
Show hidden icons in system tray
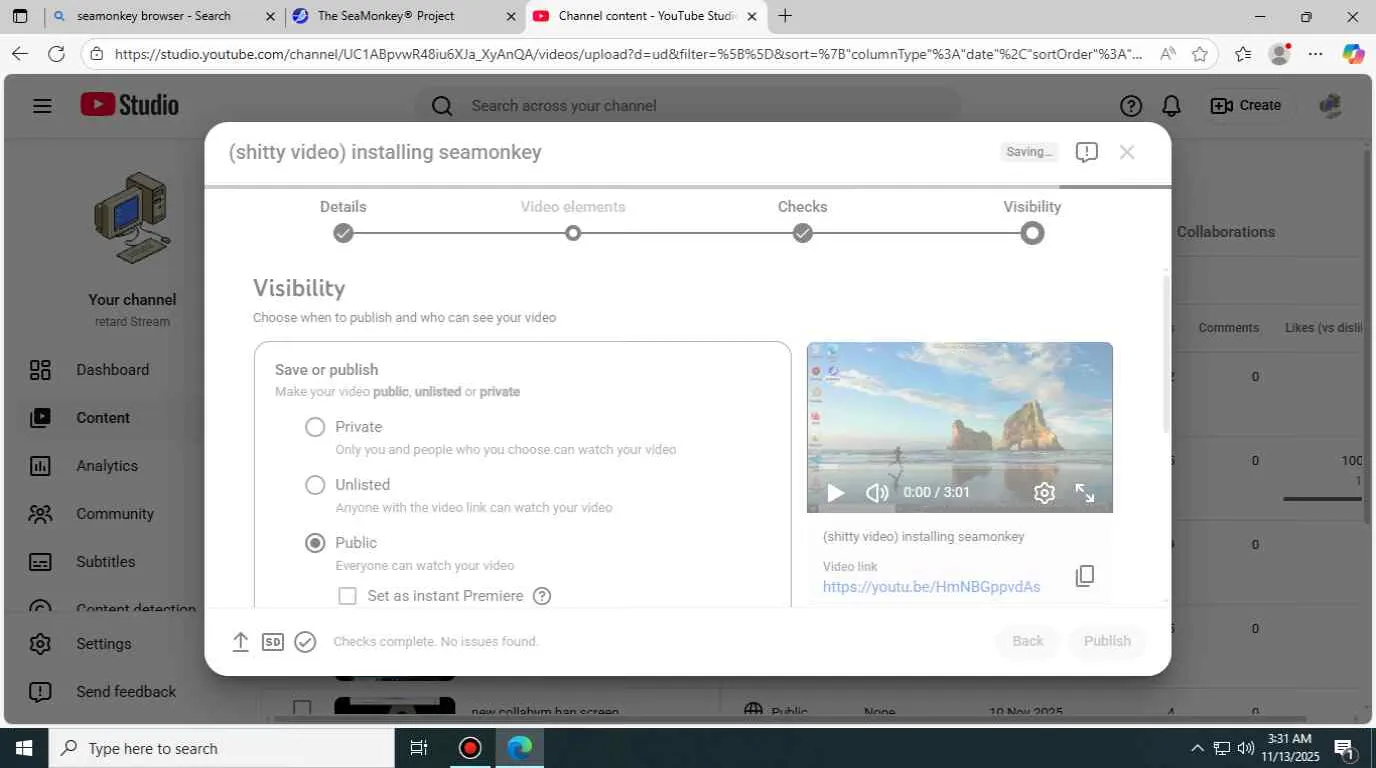[1197, 748]
